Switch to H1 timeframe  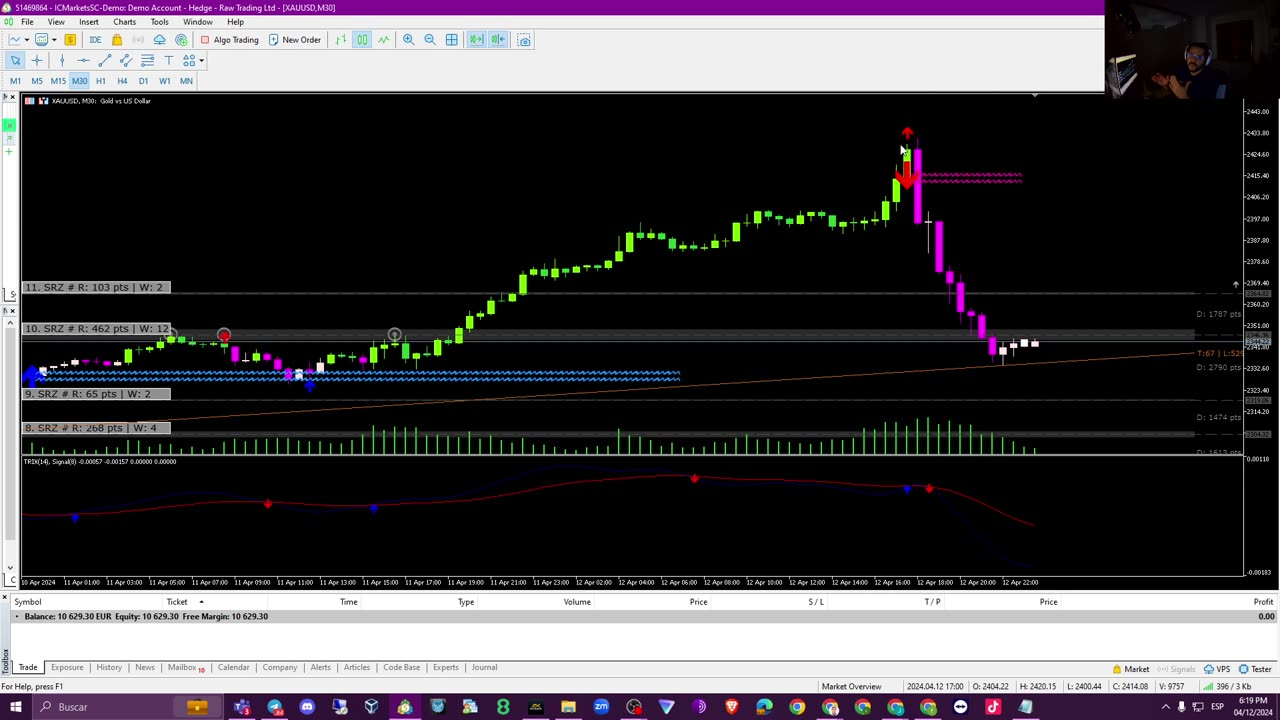pos(101,81)
